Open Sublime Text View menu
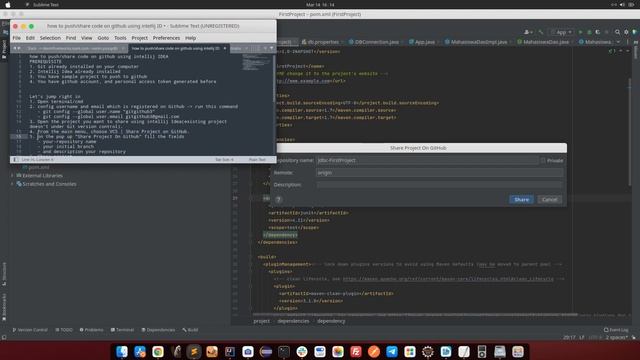Viewport: 640px width, 360px height. (87, 38)
